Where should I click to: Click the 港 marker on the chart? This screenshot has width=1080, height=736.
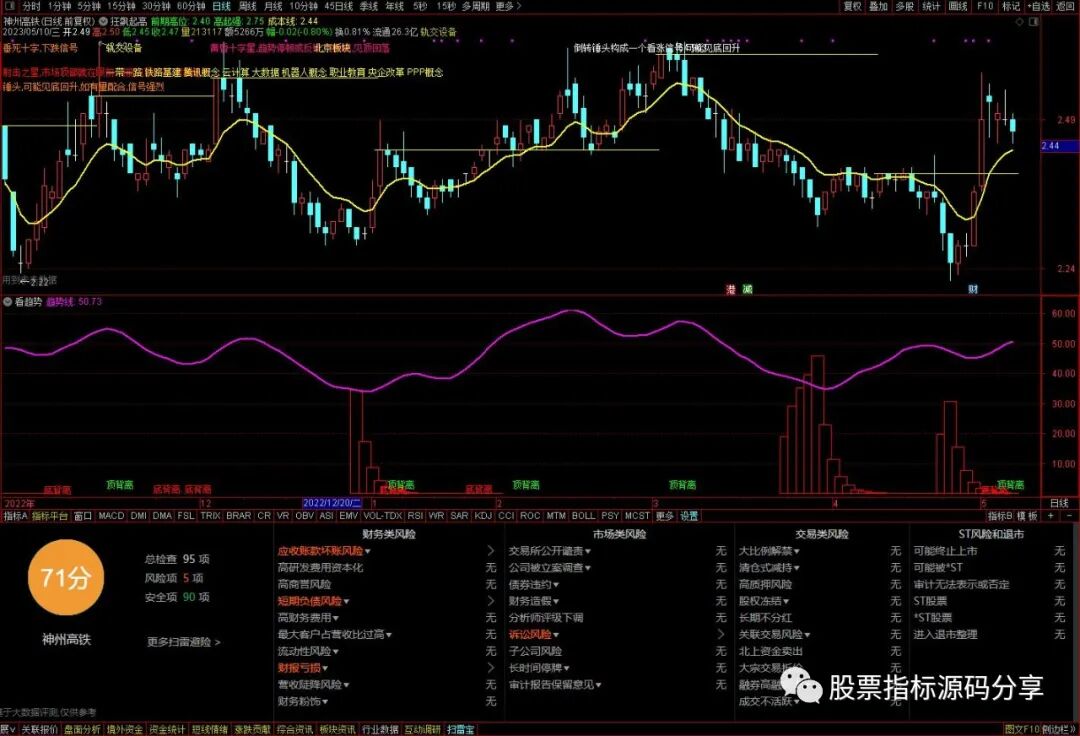(x=731, y=289)
